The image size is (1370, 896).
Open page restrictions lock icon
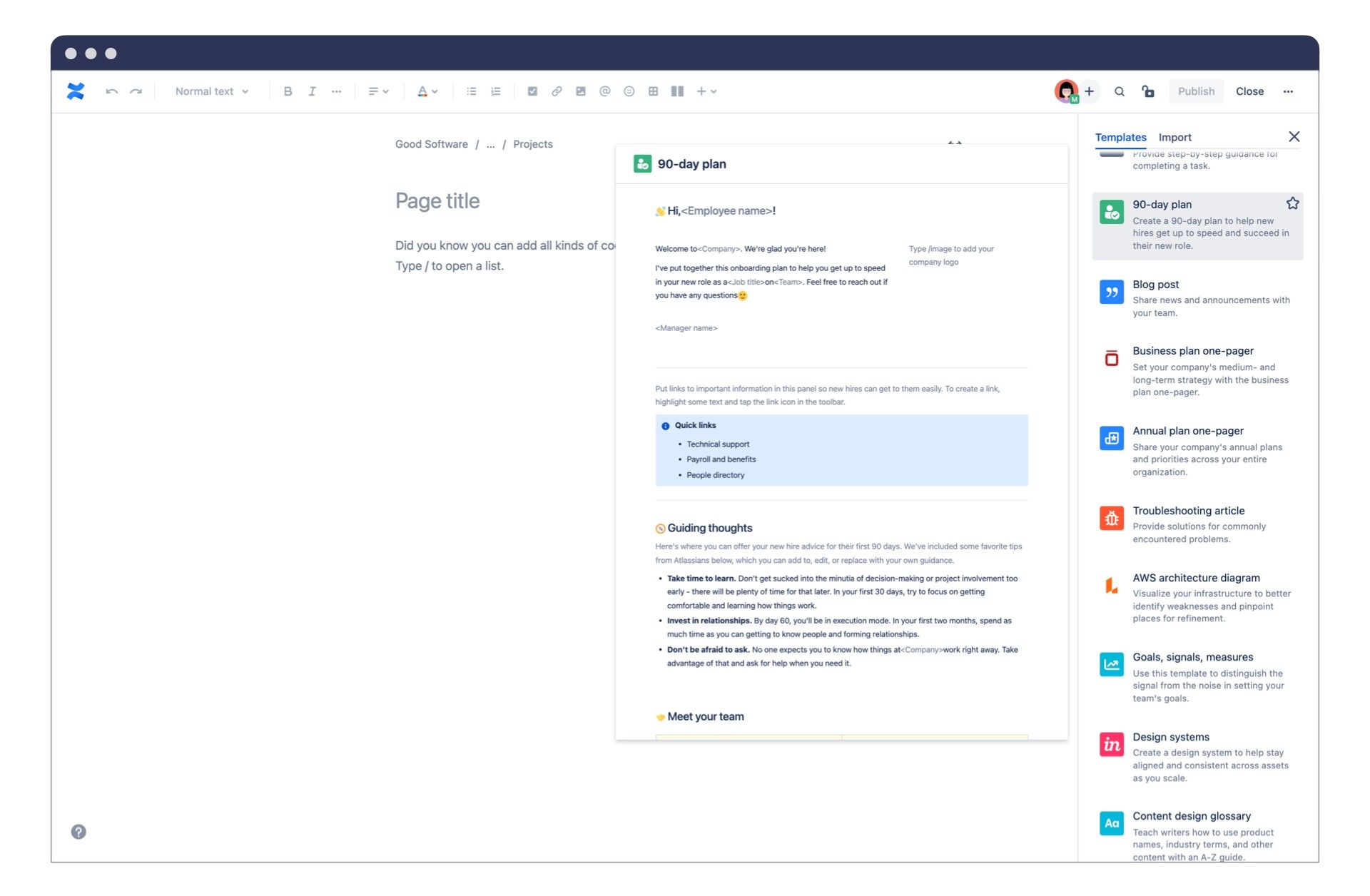pos(1148,91)
